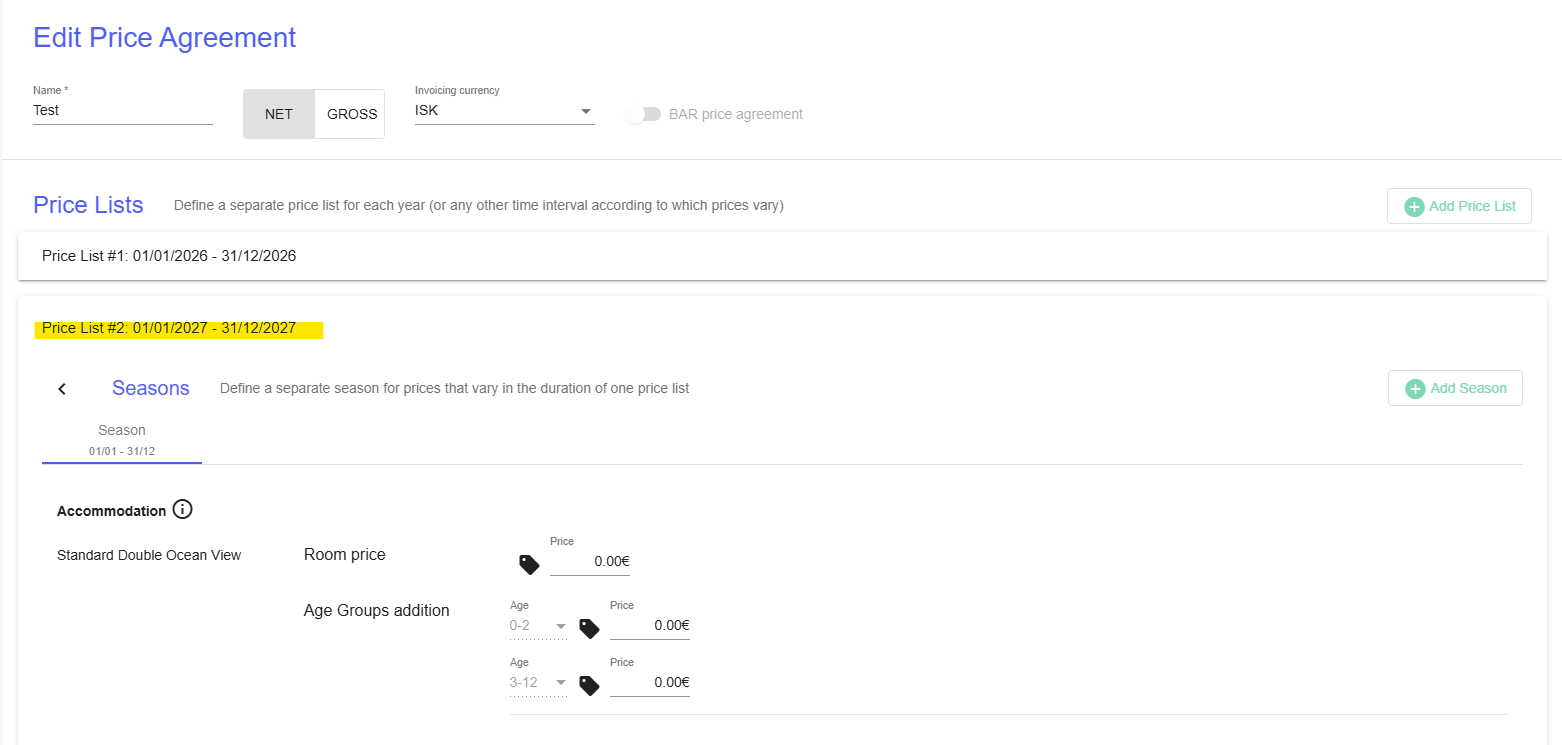This screenshot has width=1562, height=745.
Task: Select the GROSS pricing option
Action: [351, 114]
